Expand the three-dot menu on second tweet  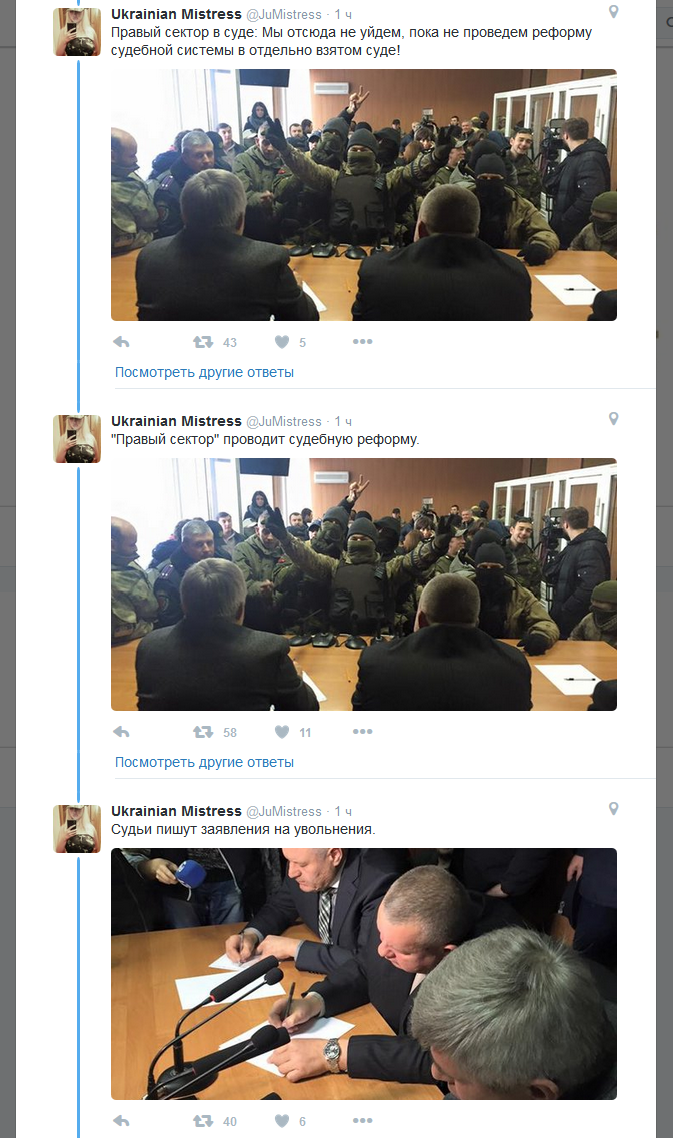pos(362,732)
